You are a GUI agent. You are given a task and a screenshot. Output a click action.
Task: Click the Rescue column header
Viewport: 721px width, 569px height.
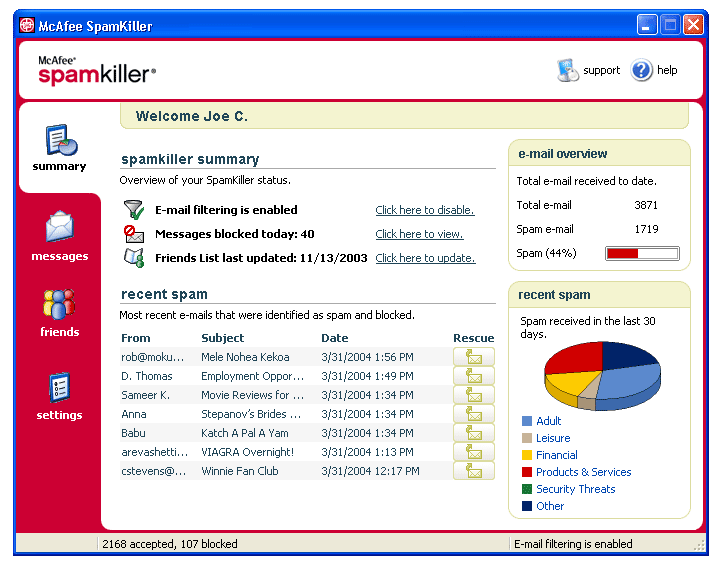[x=474, y=338]
